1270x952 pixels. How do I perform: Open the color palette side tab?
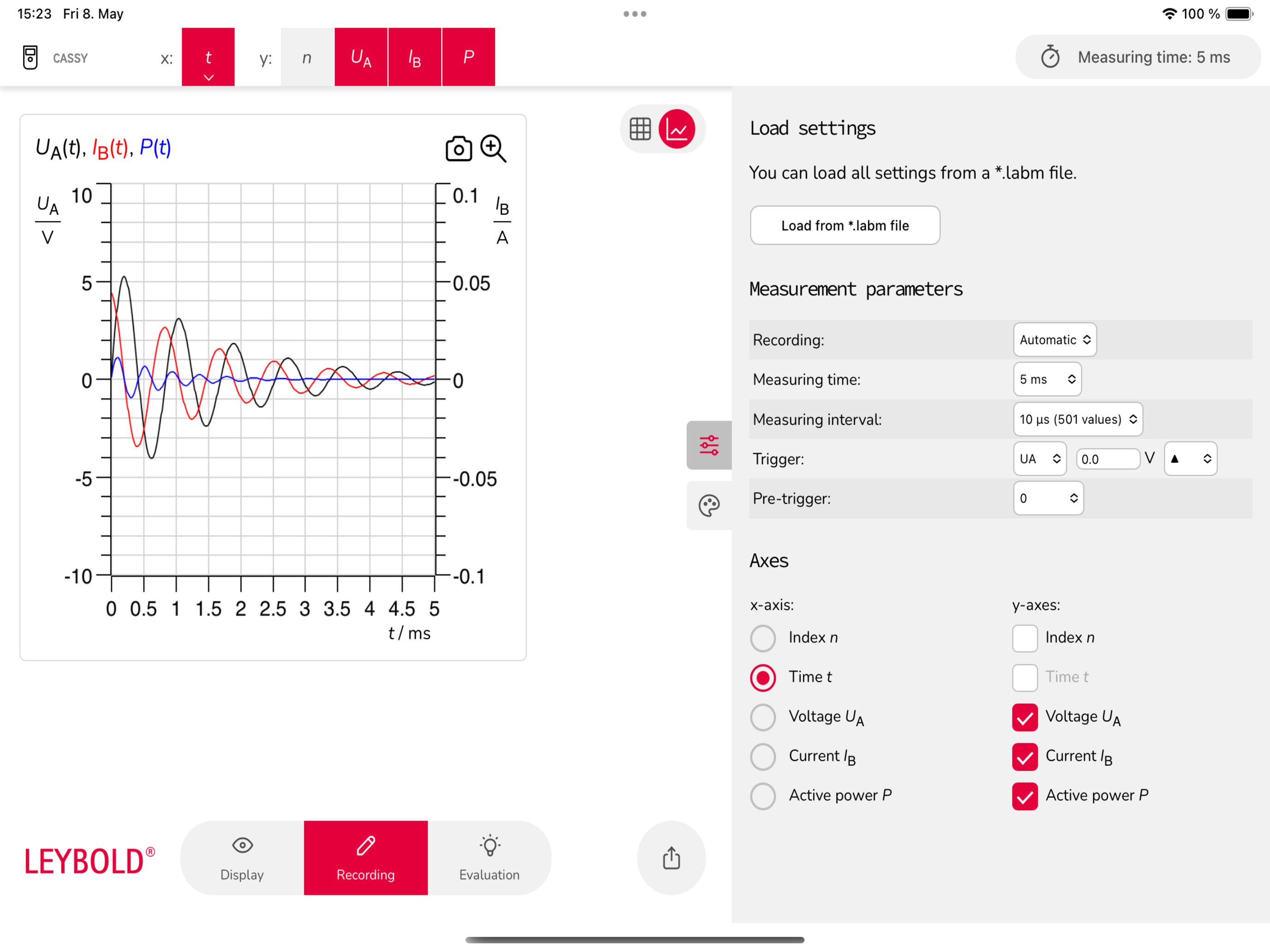click(x=709, y=506)
